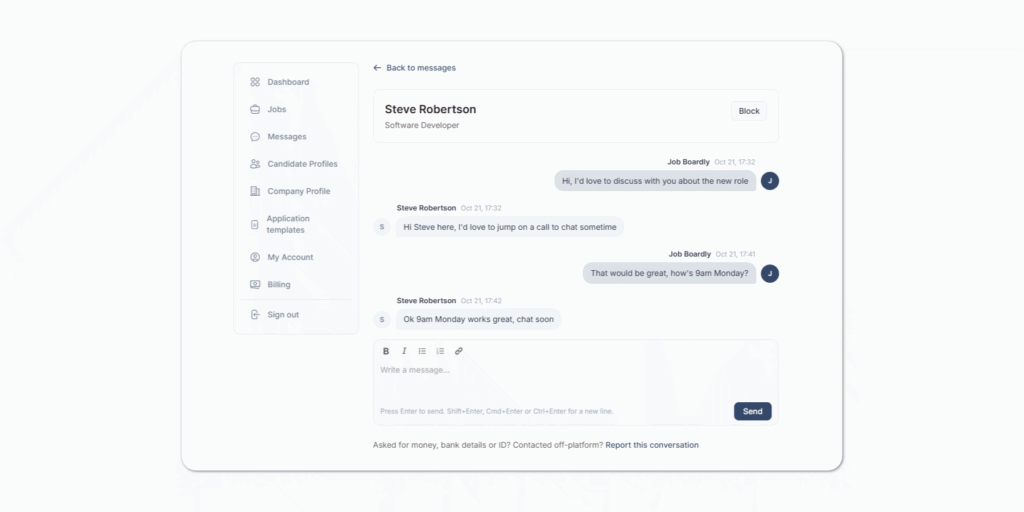Click the briefcase Jobs icon
1024x512 pixels.
[x=255, y=110]
